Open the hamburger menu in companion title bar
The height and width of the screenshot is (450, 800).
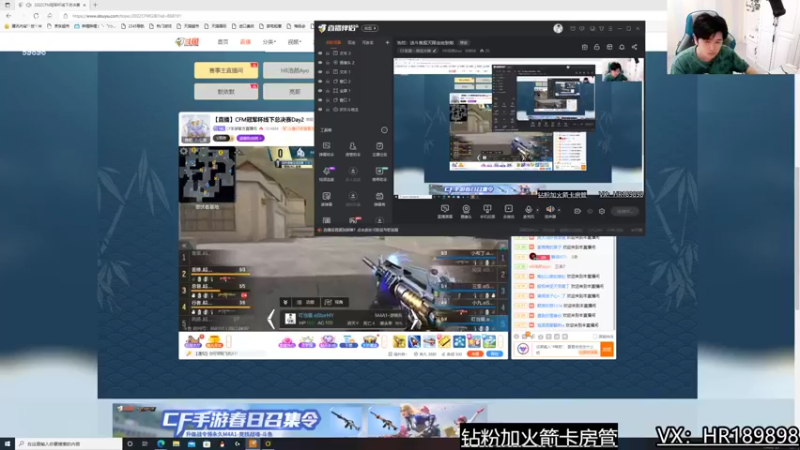[x=610, y=29]
